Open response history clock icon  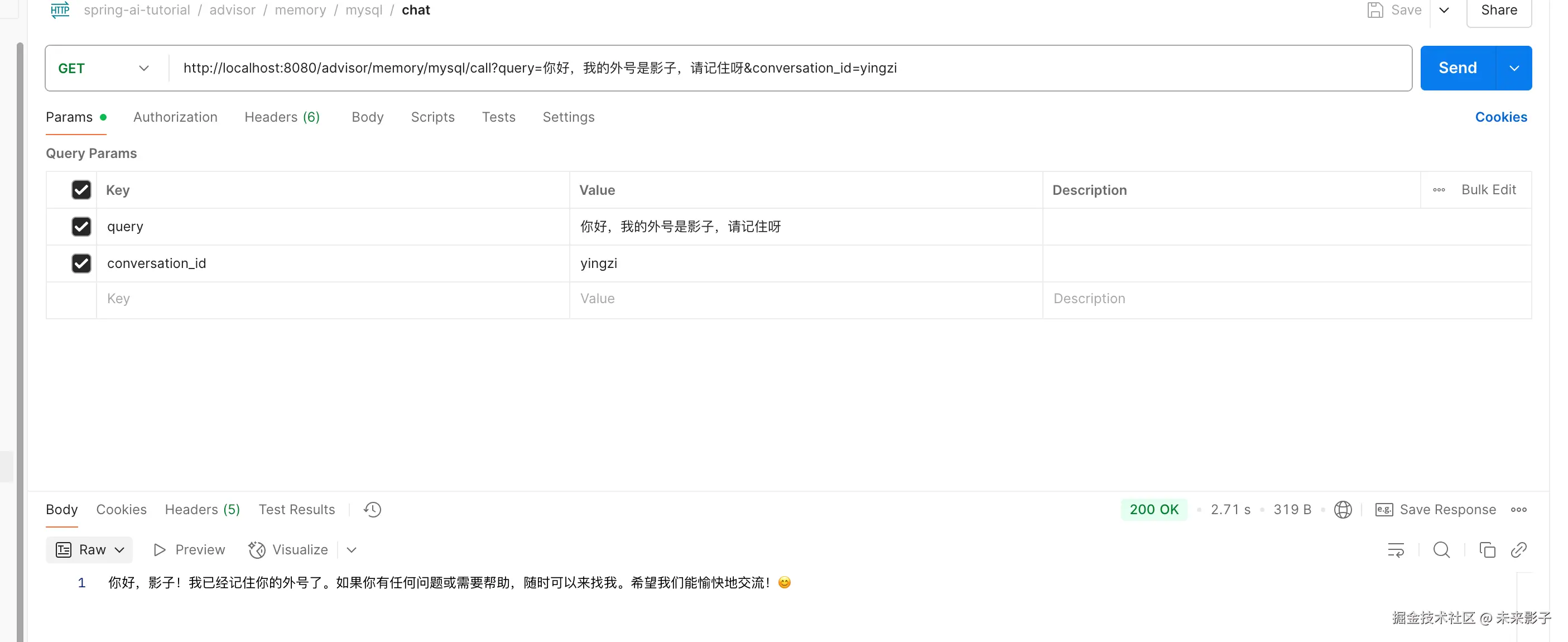click(372, 509)
